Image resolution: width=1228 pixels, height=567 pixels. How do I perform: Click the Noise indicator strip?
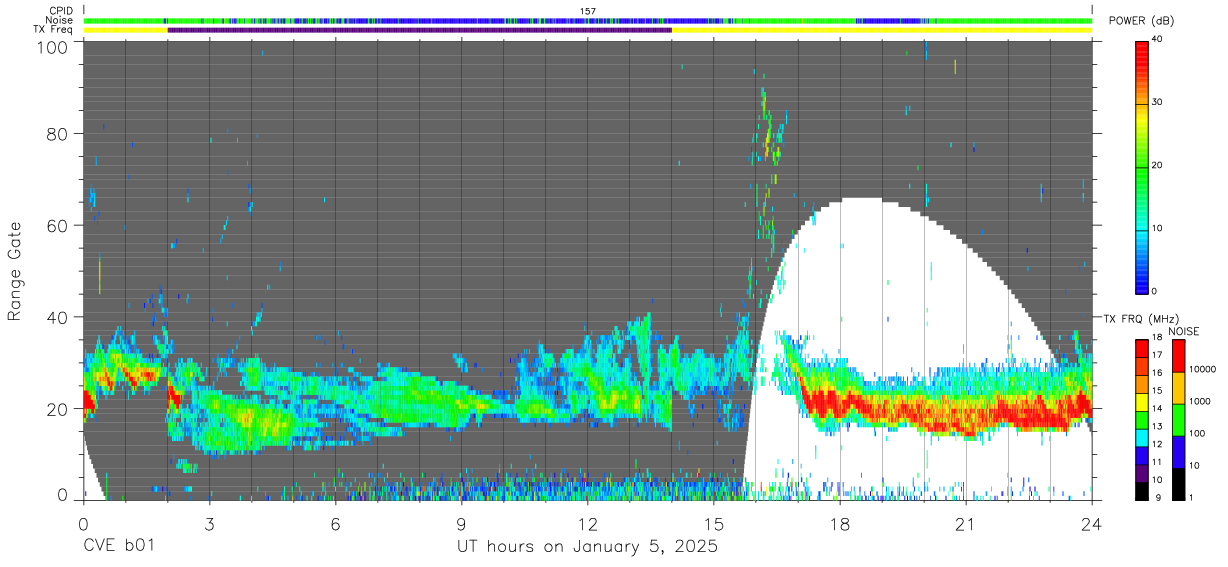(587, 20)
